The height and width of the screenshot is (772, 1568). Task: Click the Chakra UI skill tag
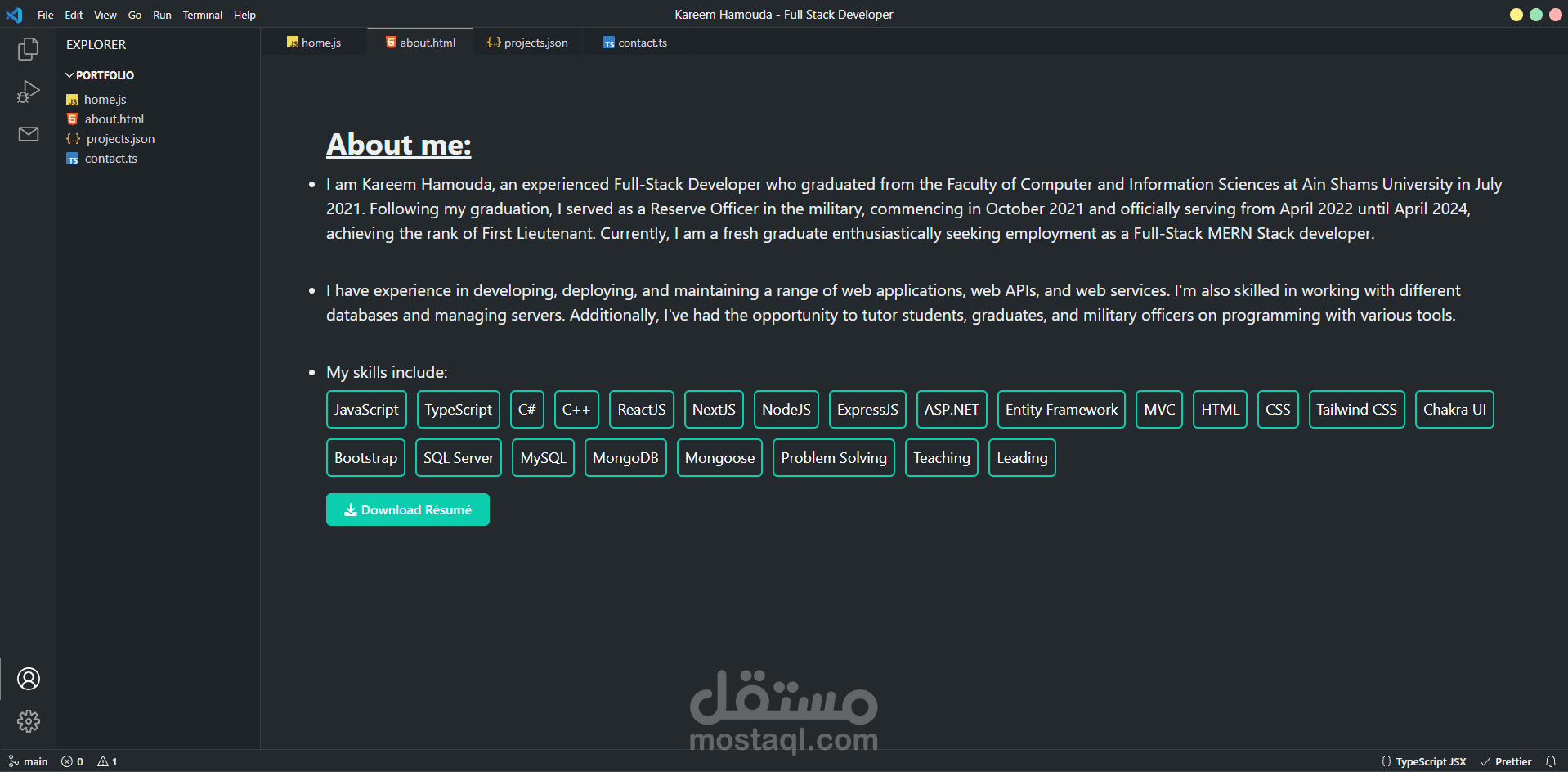(1454, 410)
